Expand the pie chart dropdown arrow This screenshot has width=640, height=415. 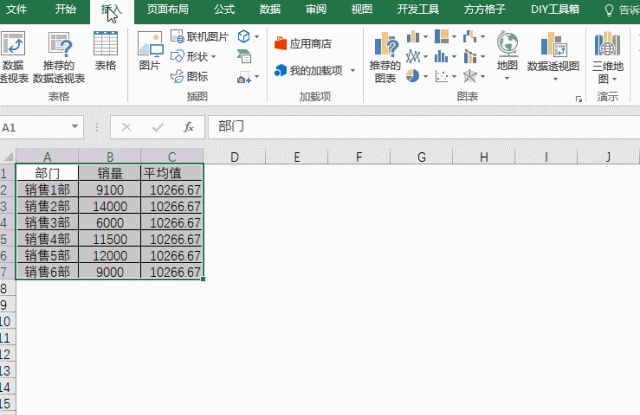tap(425, 76)
